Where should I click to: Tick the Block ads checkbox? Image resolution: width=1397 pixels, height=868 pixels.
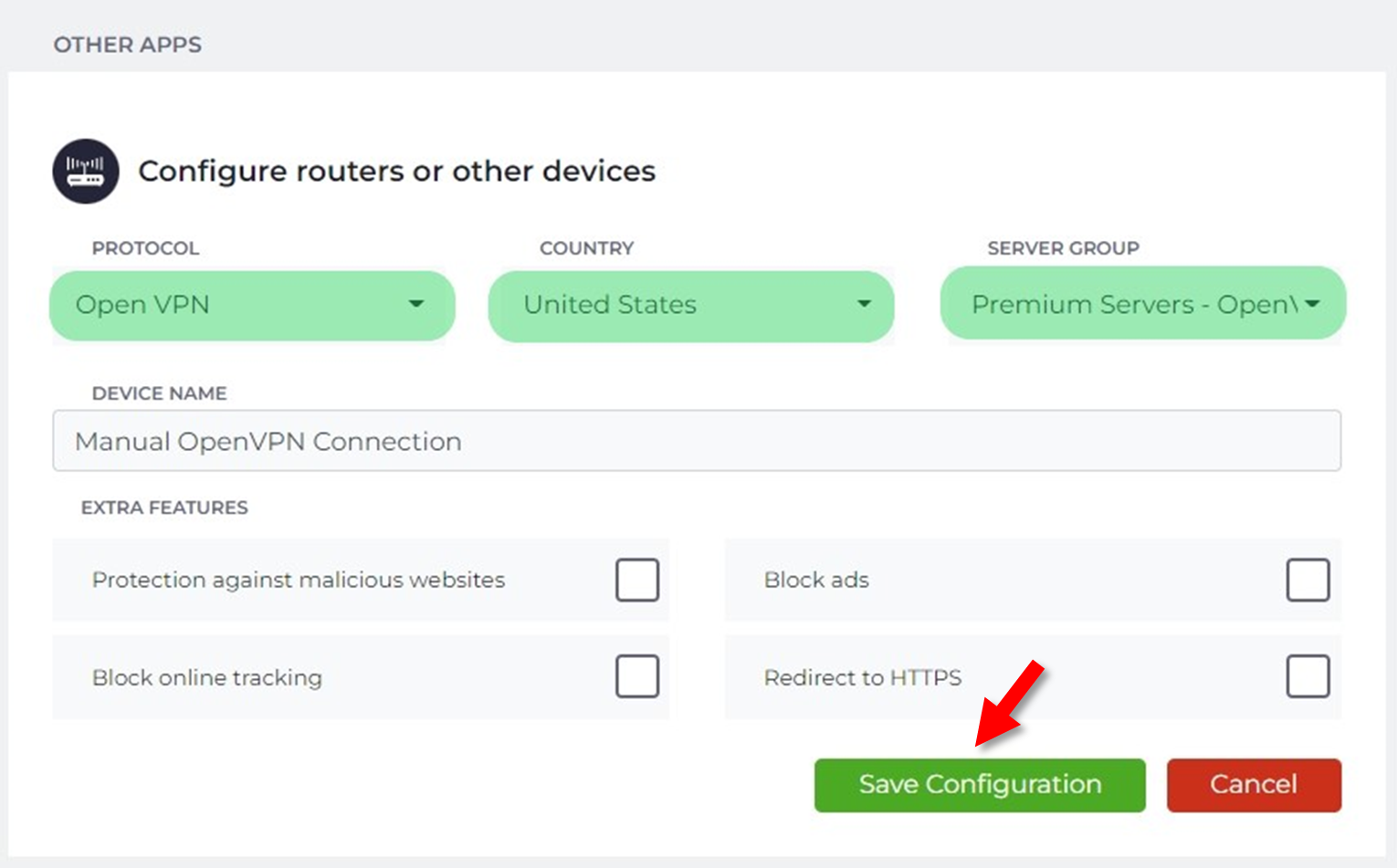[x=1308, y=580]
